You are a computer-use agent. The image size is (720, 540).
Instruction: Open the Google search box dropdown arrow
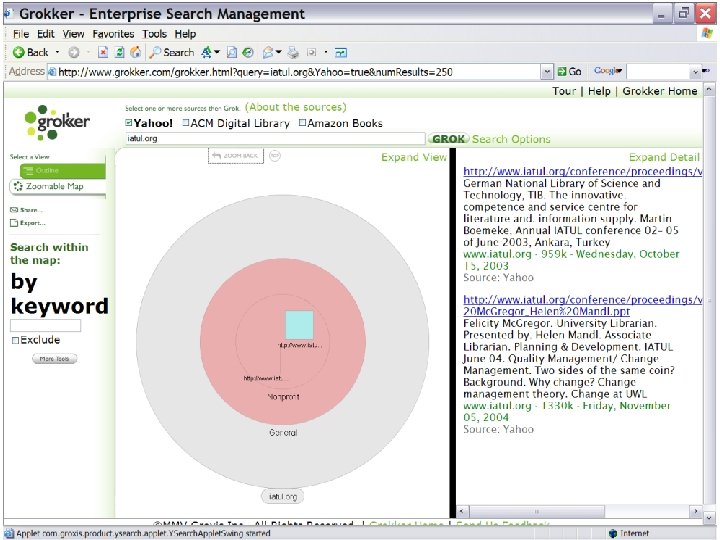click(x=695, y=72)
